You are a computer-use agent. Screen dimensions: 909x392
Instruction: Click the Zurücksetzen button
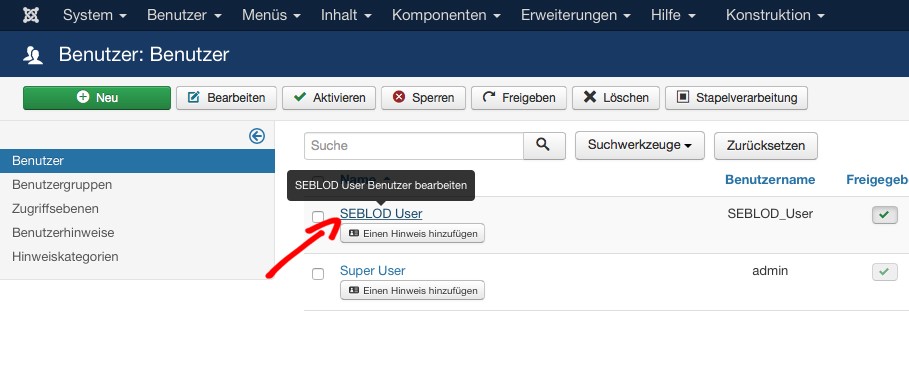pyautogui.click(x=766, y=146)
